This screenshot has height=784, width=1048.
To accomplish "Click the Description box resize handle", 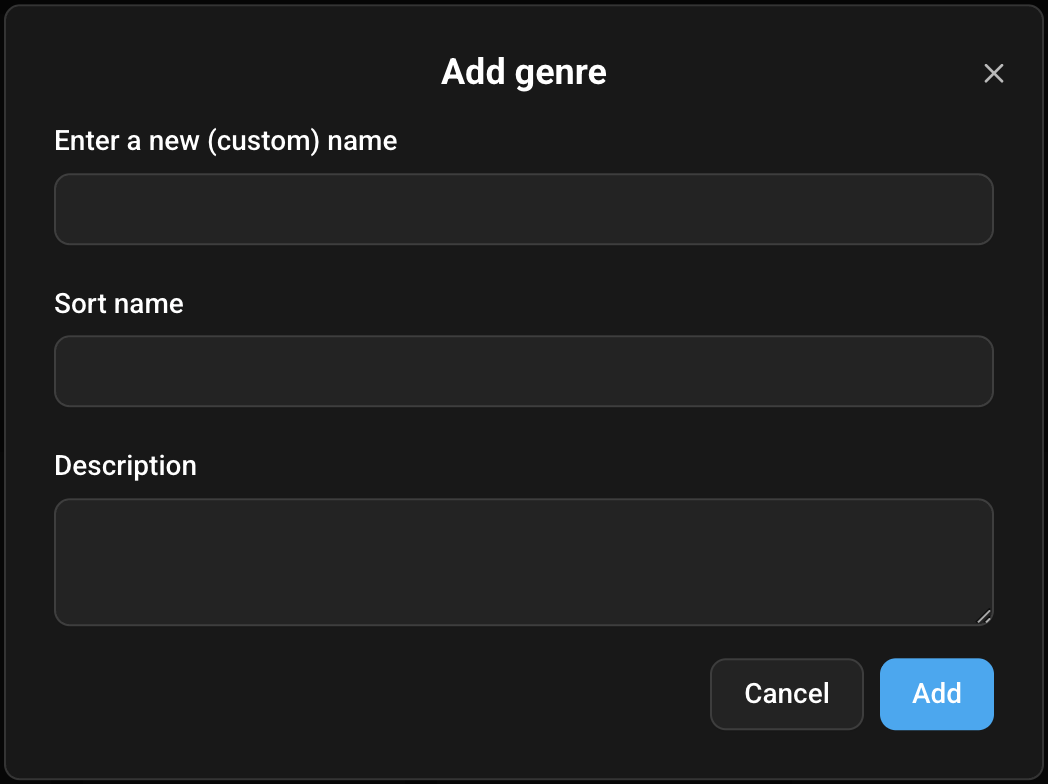I will point(984,617).
